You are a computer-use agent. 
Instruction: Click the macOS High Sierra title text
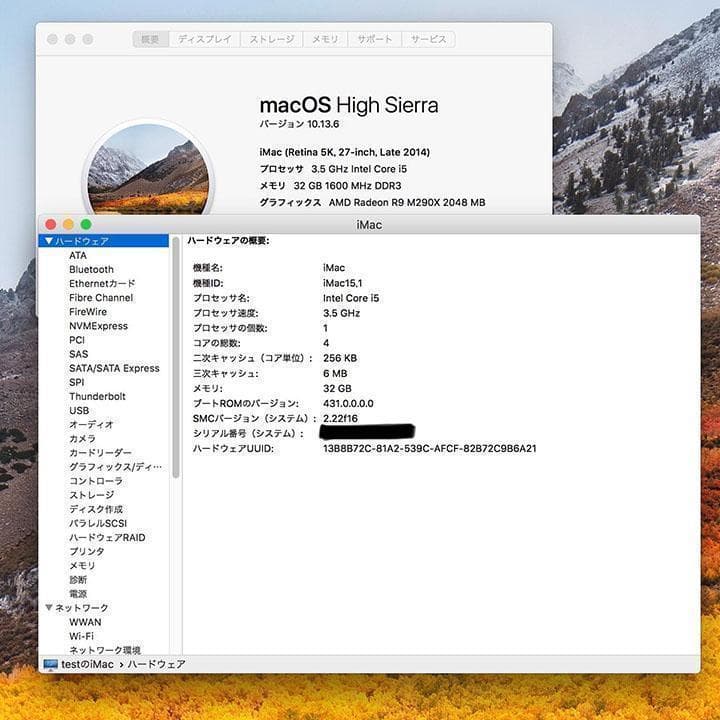pyautogui.click(x=349, y=105)
